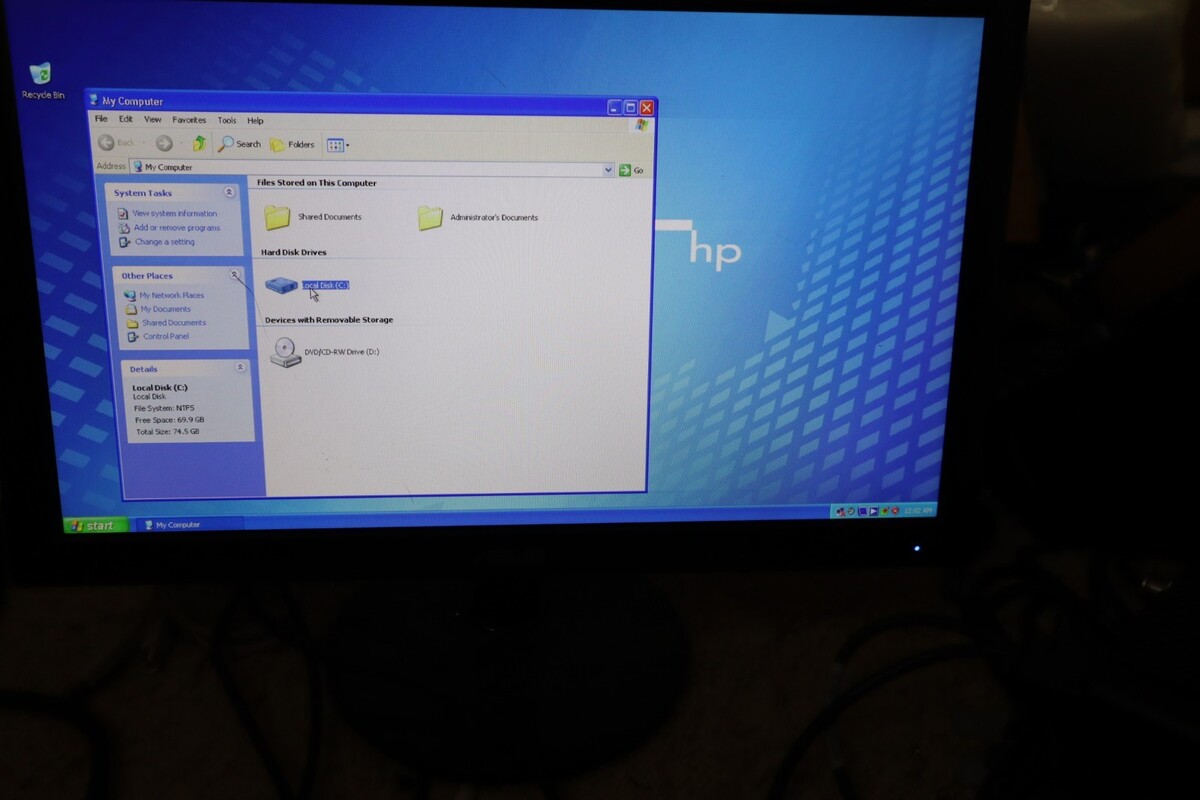Toggle the Folders pane button

click(292, 145)
